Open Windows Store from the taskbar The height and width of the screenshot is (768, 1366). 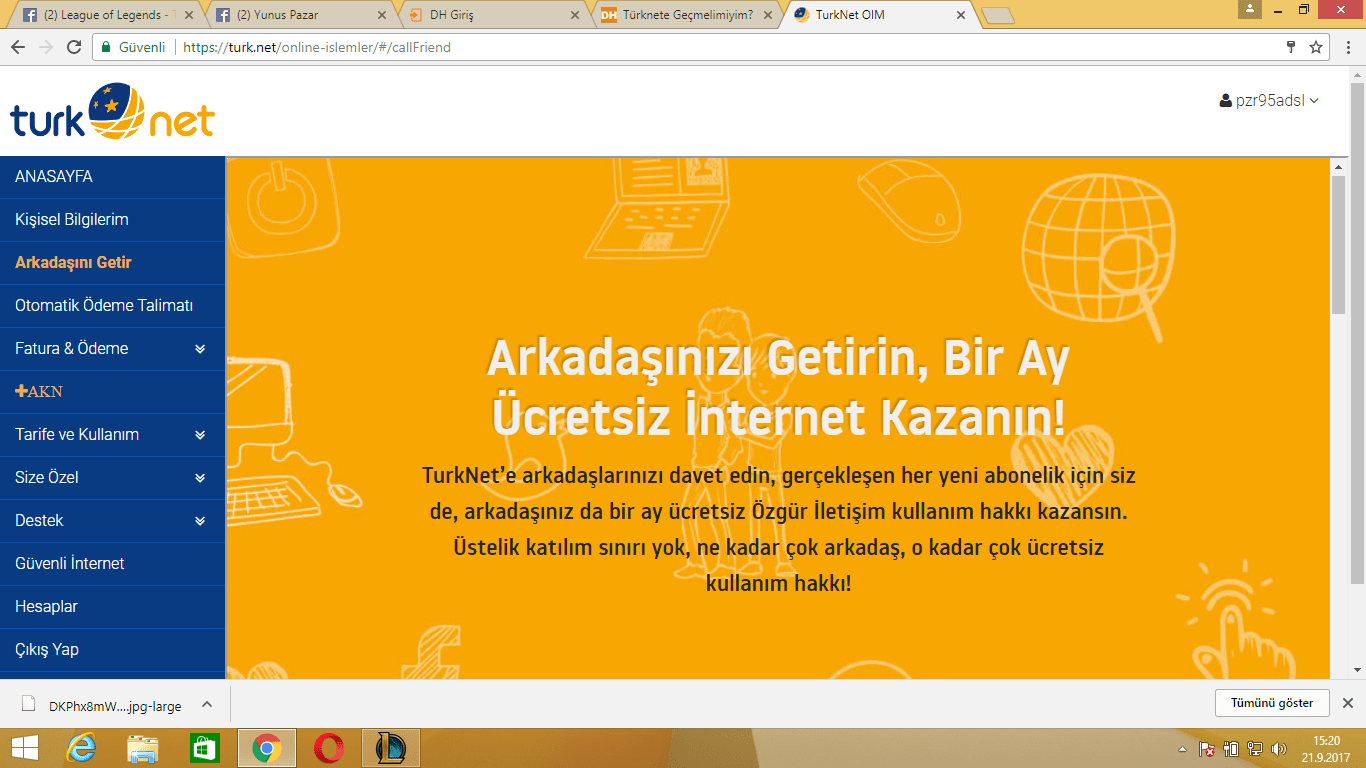(204, 748)
